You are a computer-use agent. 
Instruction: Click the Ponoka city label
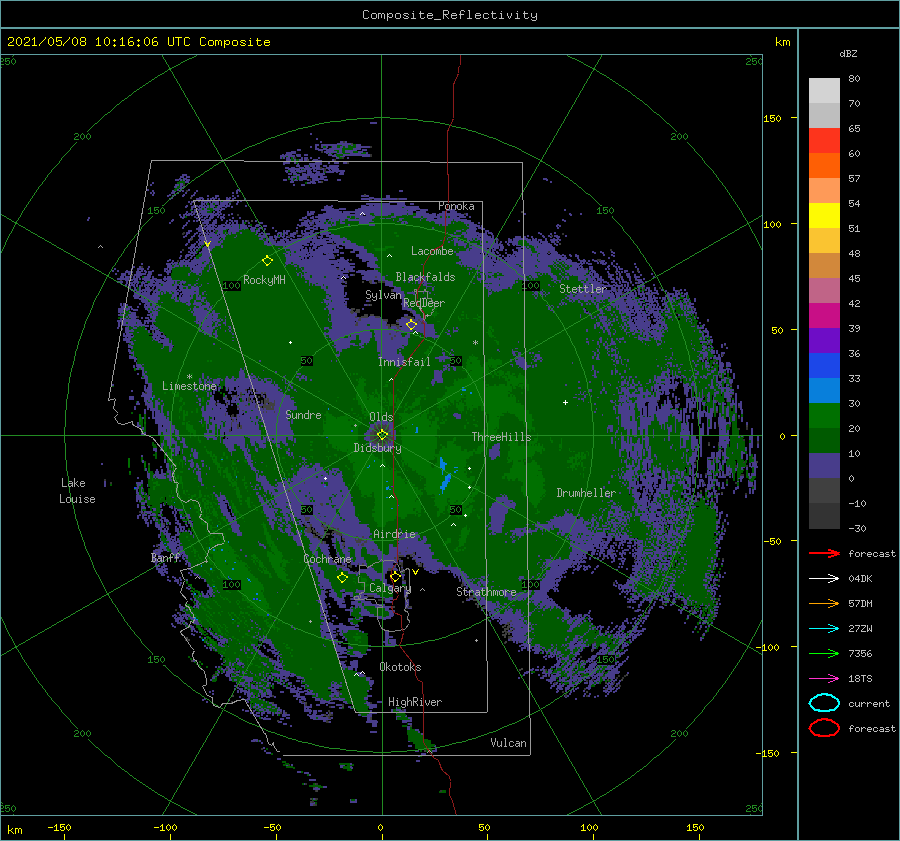pos(456,206)
